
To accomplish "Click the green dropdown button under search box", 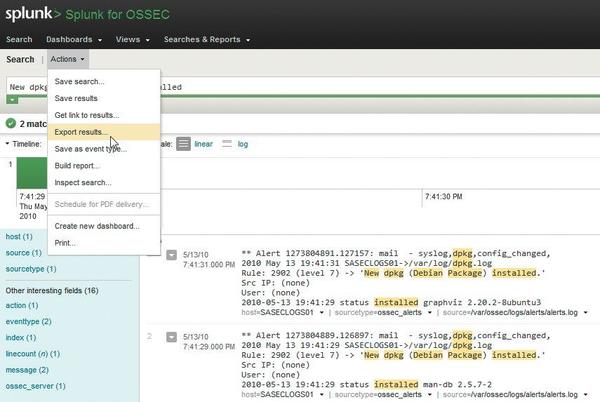I will point(12,100).
